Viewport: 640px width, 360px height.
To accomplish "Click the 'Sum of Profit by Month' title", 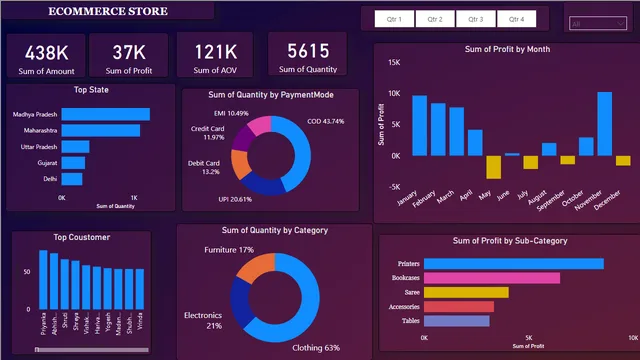I will coord(507,49).
